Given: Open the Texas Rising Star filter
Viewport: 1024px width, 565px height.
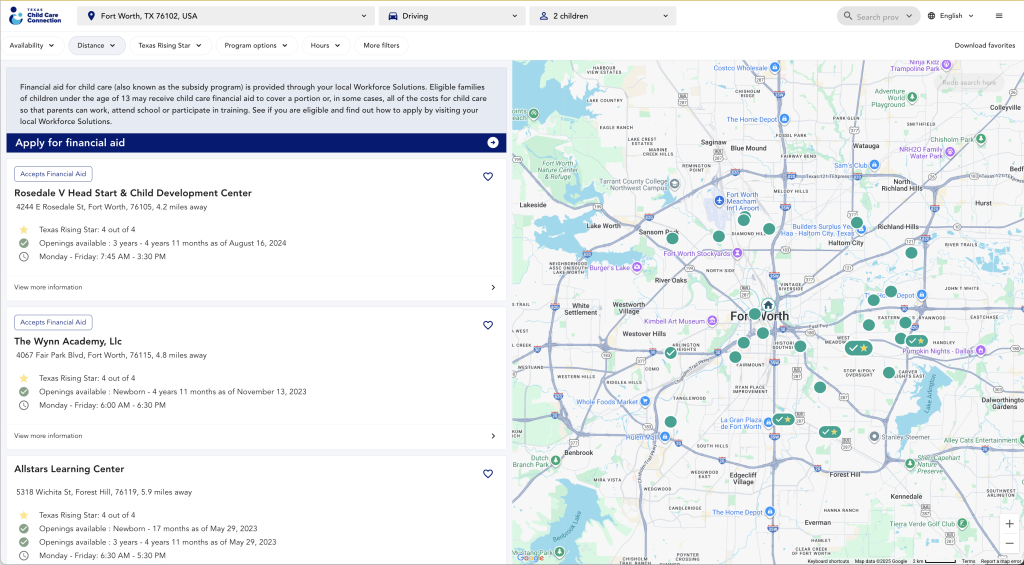Looking at the screenshot, I should click(170, 45).
